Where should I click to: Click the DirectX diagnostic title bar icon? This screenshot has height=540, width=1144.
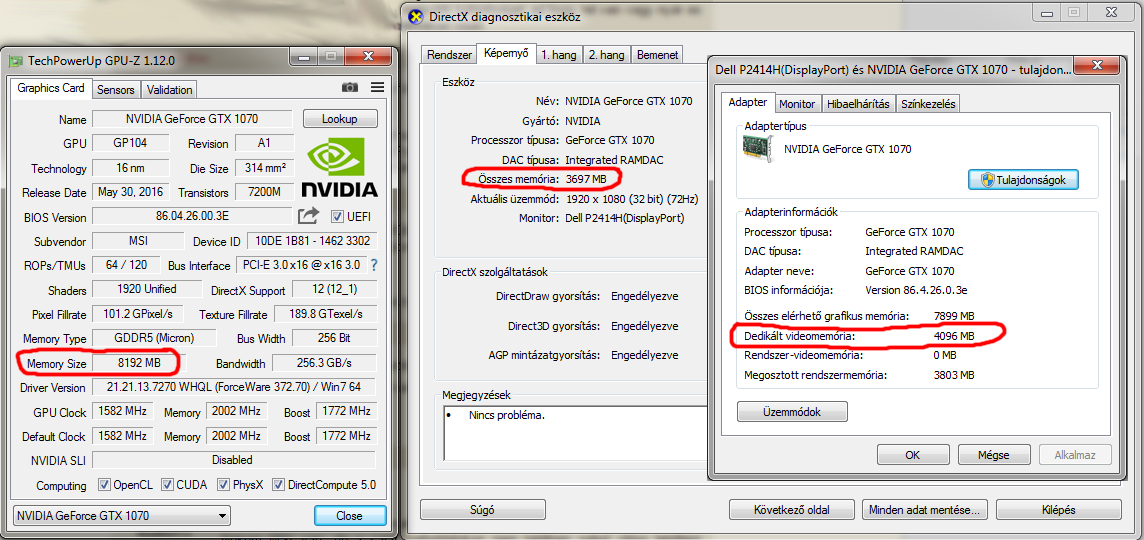point(416,15)
